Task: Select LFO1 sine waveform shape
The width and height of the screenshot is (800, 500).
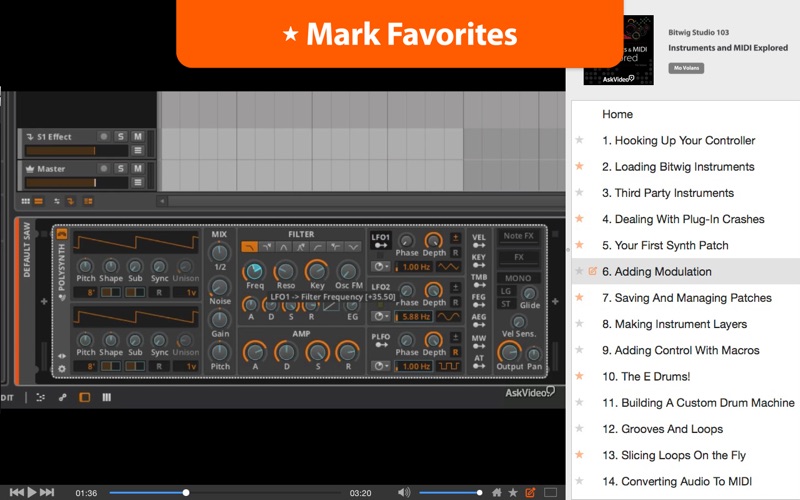Action: (x=448, y=267)
